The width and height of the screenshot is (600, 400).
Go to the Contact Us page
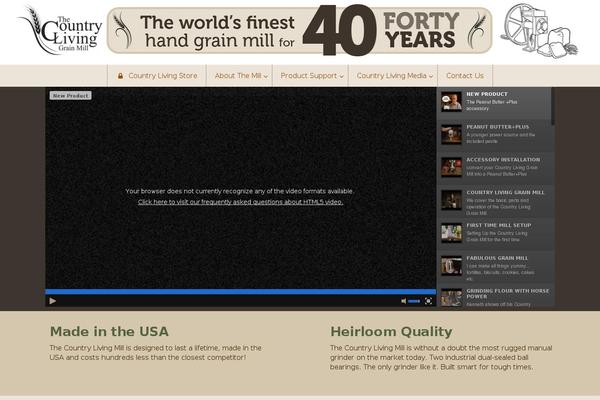pyautogui.click(x=465, y=76)
